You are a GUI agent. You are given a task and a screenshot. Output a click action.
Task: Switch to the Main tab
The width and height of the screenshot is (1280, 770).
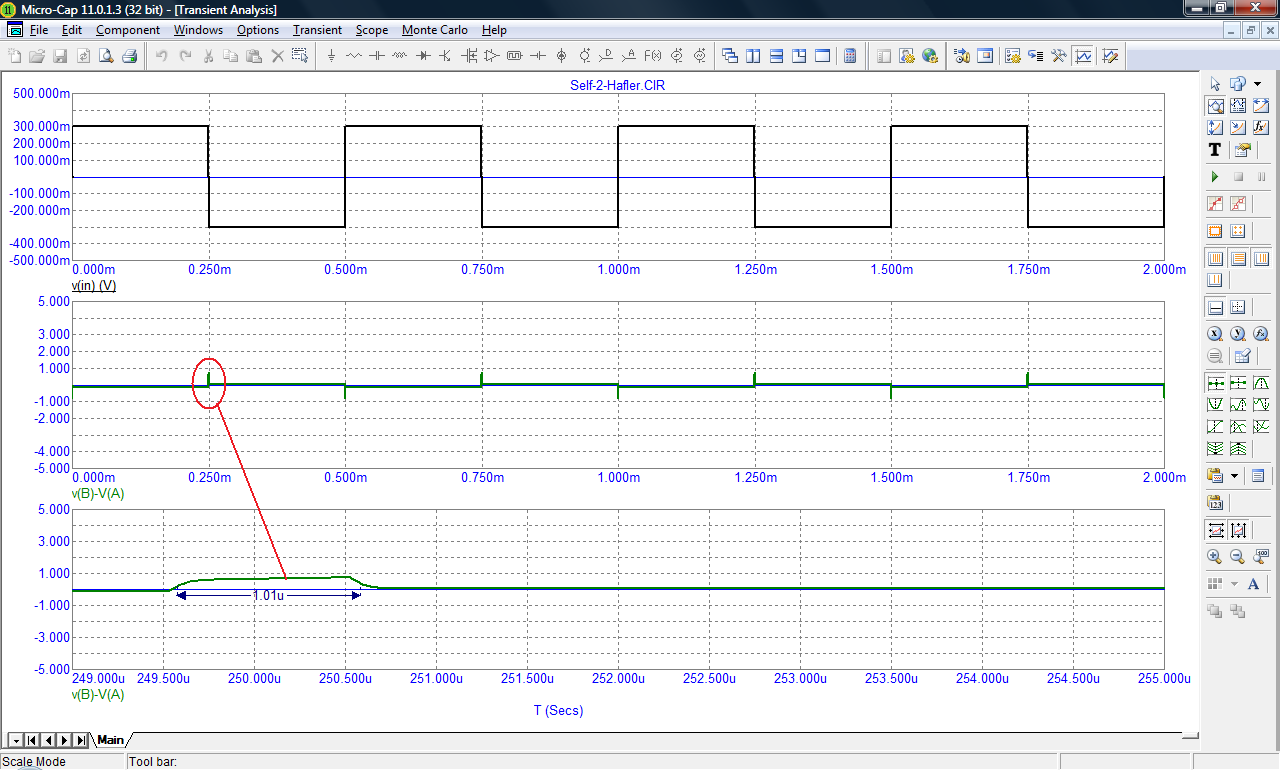tap(110, 740)
